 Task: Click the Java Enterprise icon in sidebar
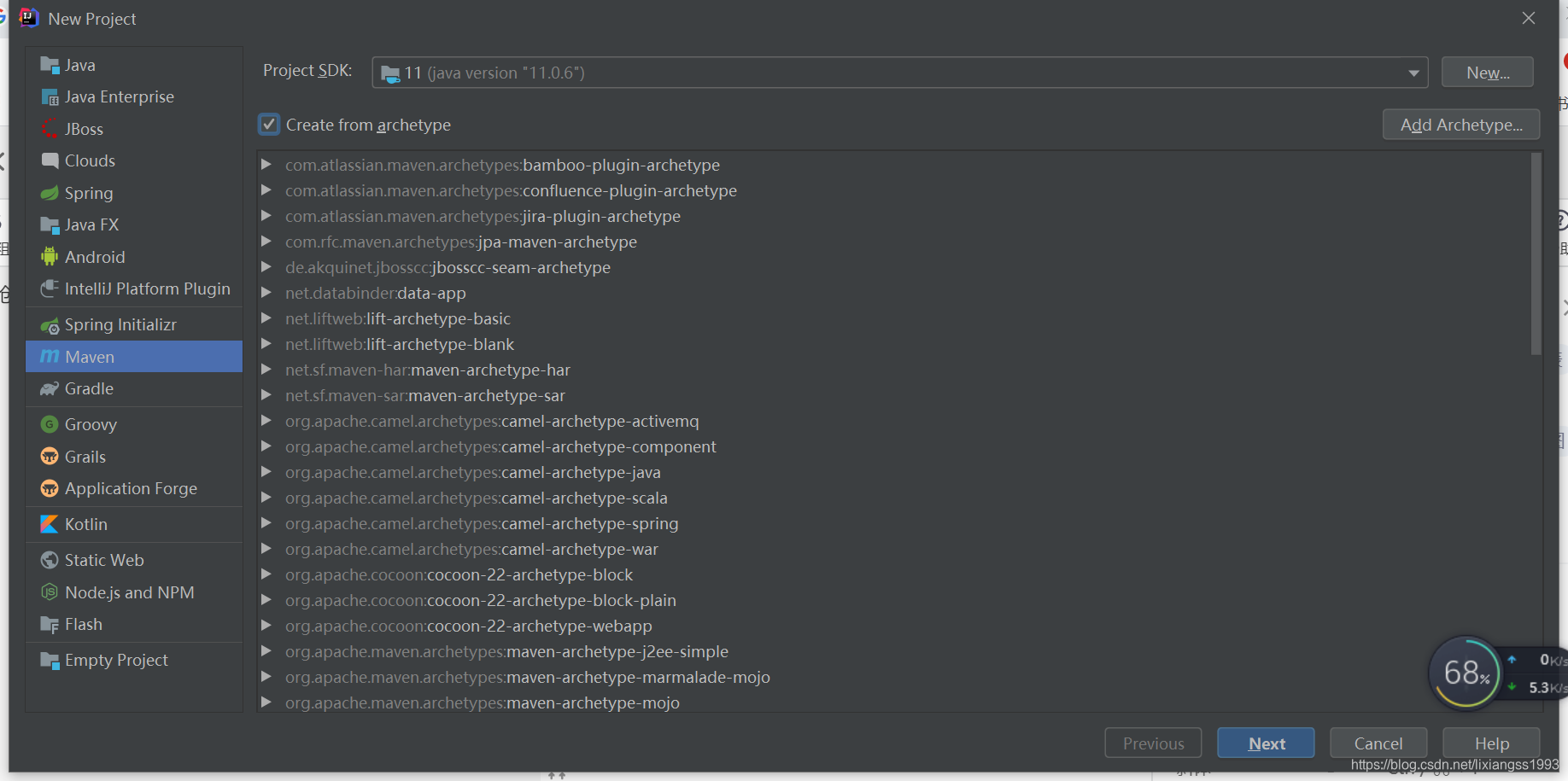pyautogui.click(x=50, y=97)
